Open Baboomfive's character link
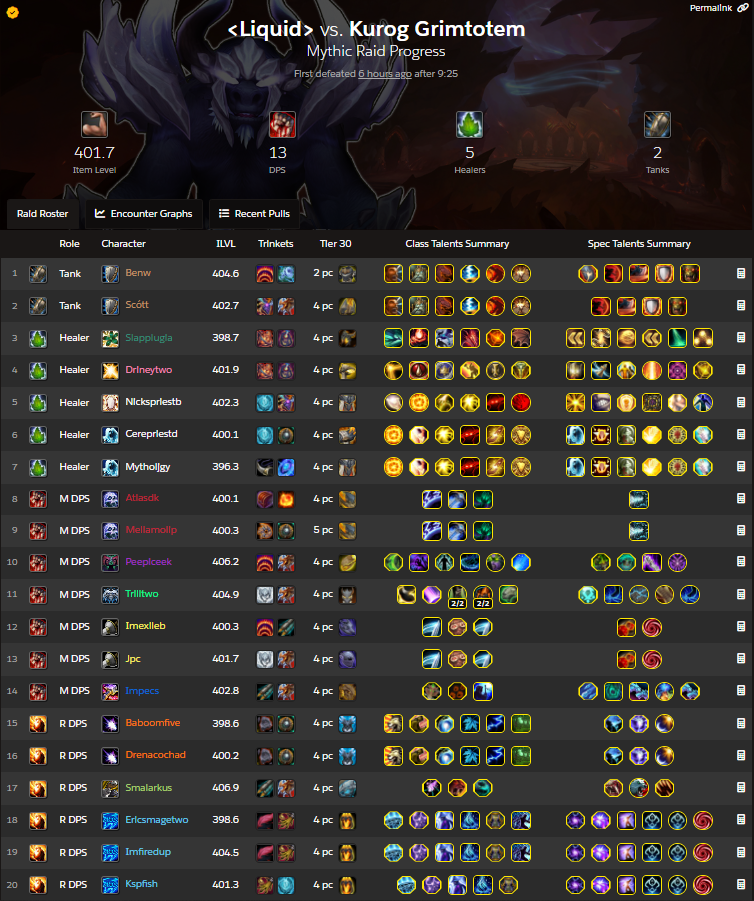Screen dimensions: 754x901 (x=153, y=723)
